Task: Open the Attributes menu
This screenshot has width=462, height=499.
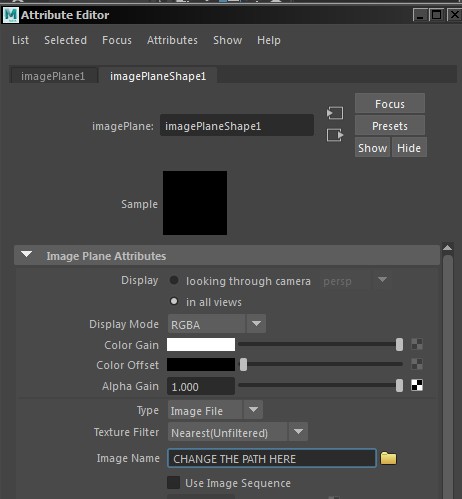Action: [x=172, y=40]
